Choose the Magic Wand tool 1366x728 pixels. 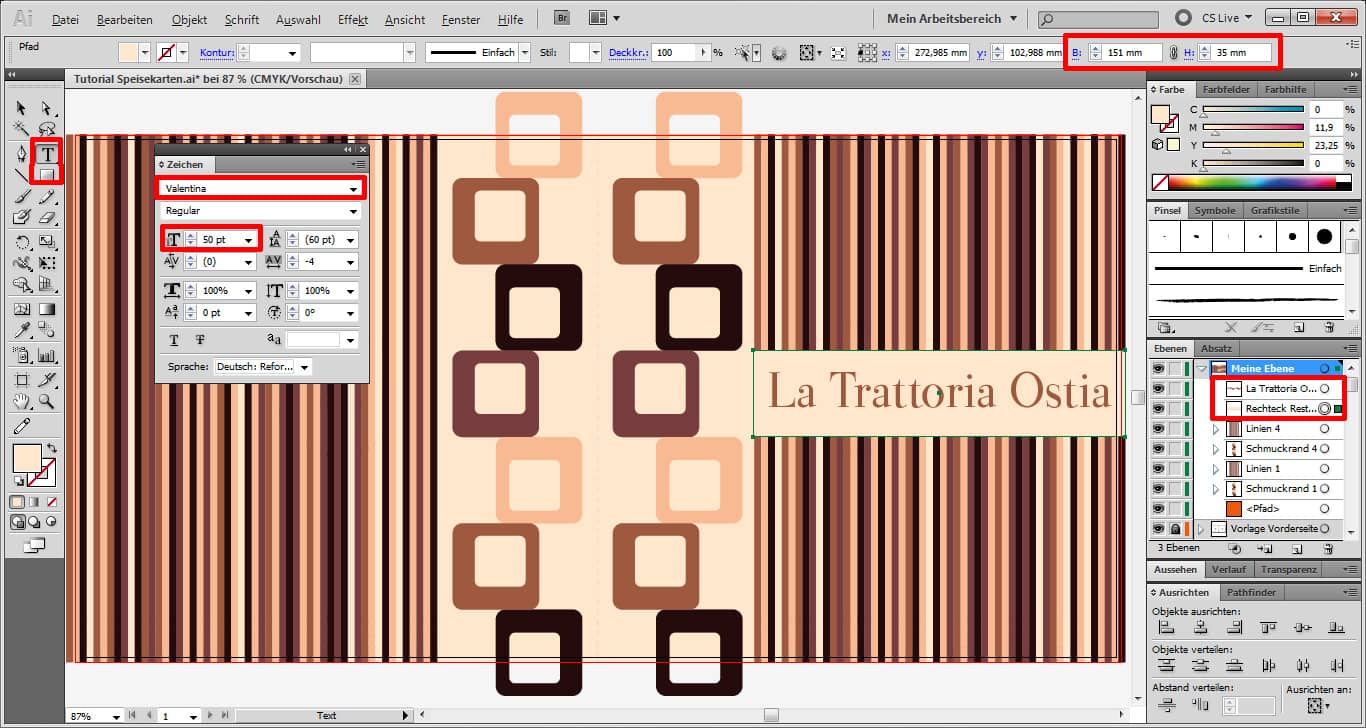(x=21, y=129)
